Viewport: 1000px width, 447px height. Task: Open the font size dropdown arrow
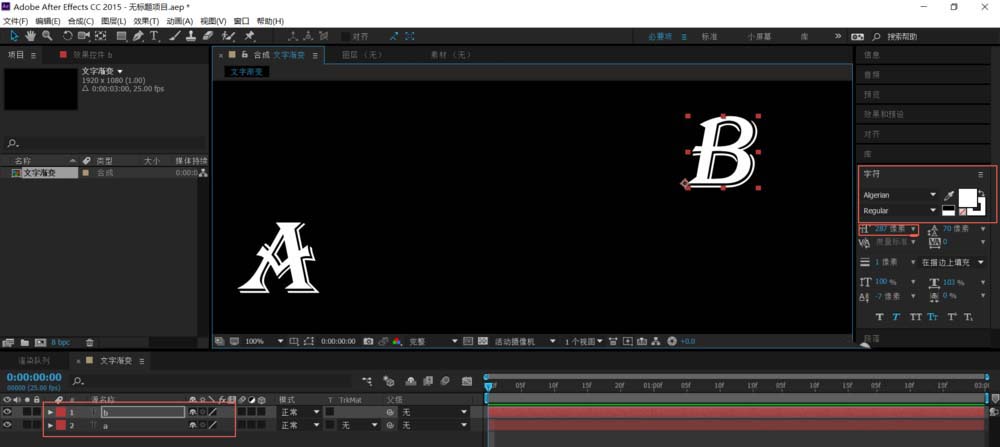(913, 229)
